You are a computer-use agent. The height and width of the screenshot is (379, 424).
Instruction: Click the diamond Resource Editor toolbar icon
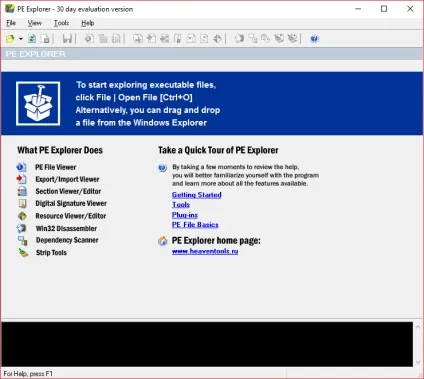coord(217,39)
